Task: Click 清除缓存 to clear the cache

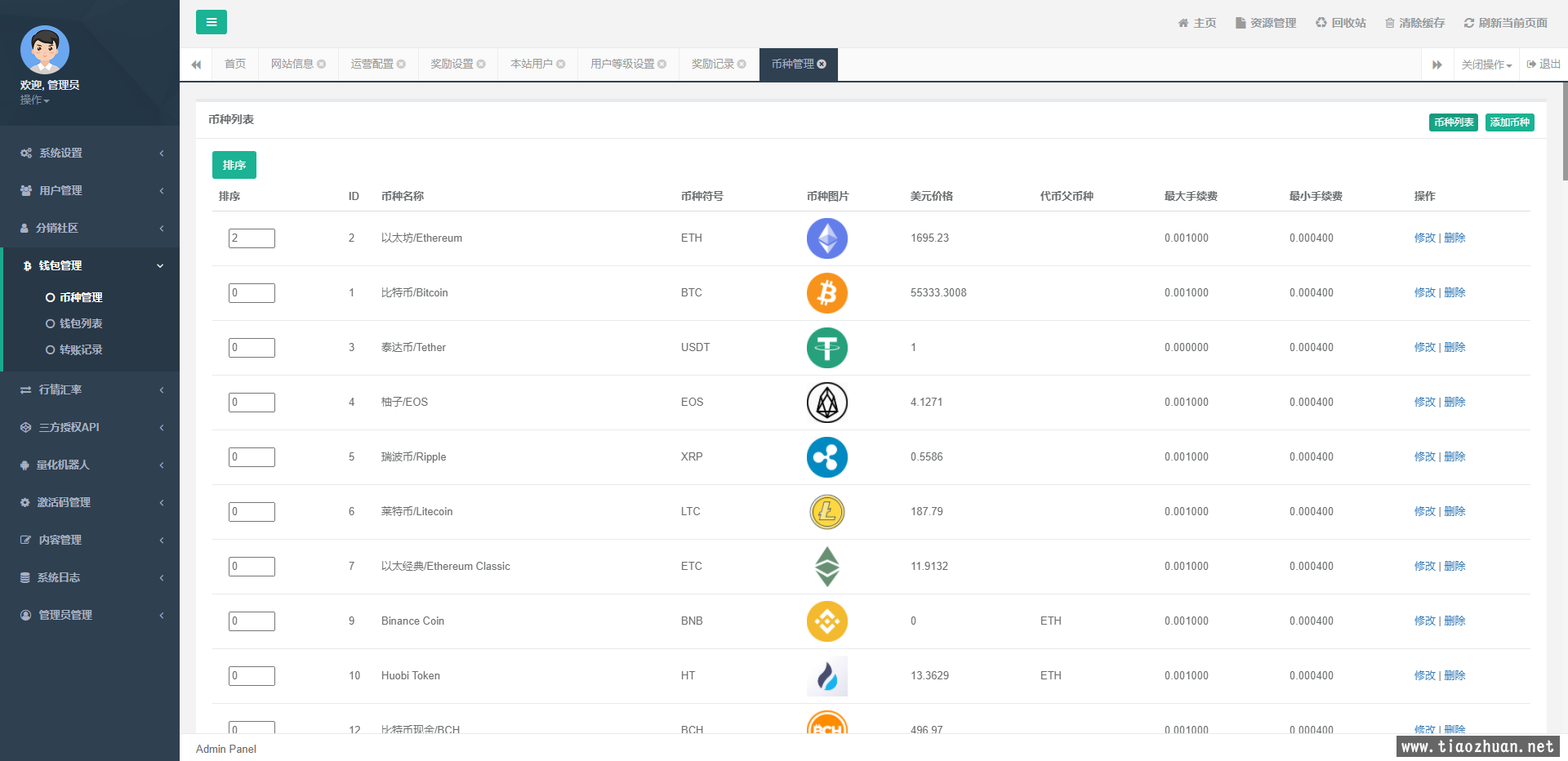Action: click(x=1415, y=23)
